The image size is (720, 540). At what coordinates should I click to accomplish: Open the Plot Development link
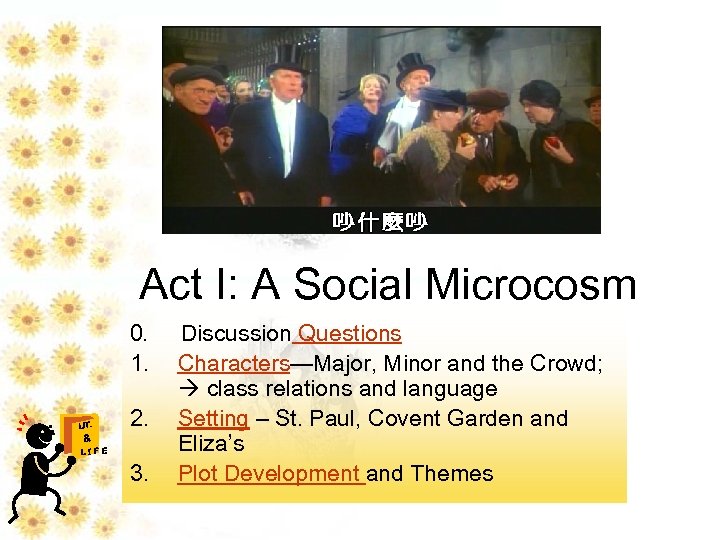(x=270, y=473)
